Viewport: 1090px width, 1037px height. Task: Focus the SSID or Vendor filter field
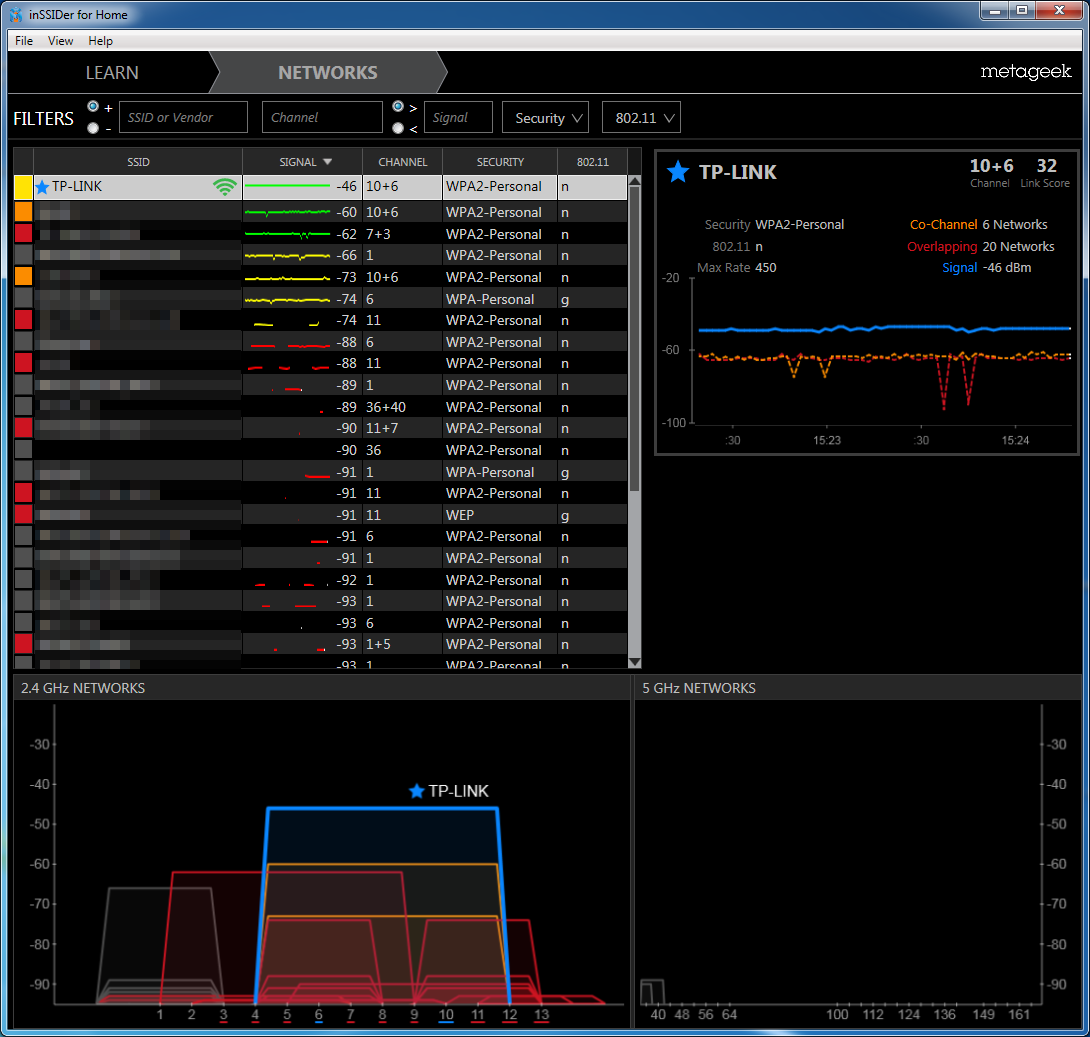184,117
